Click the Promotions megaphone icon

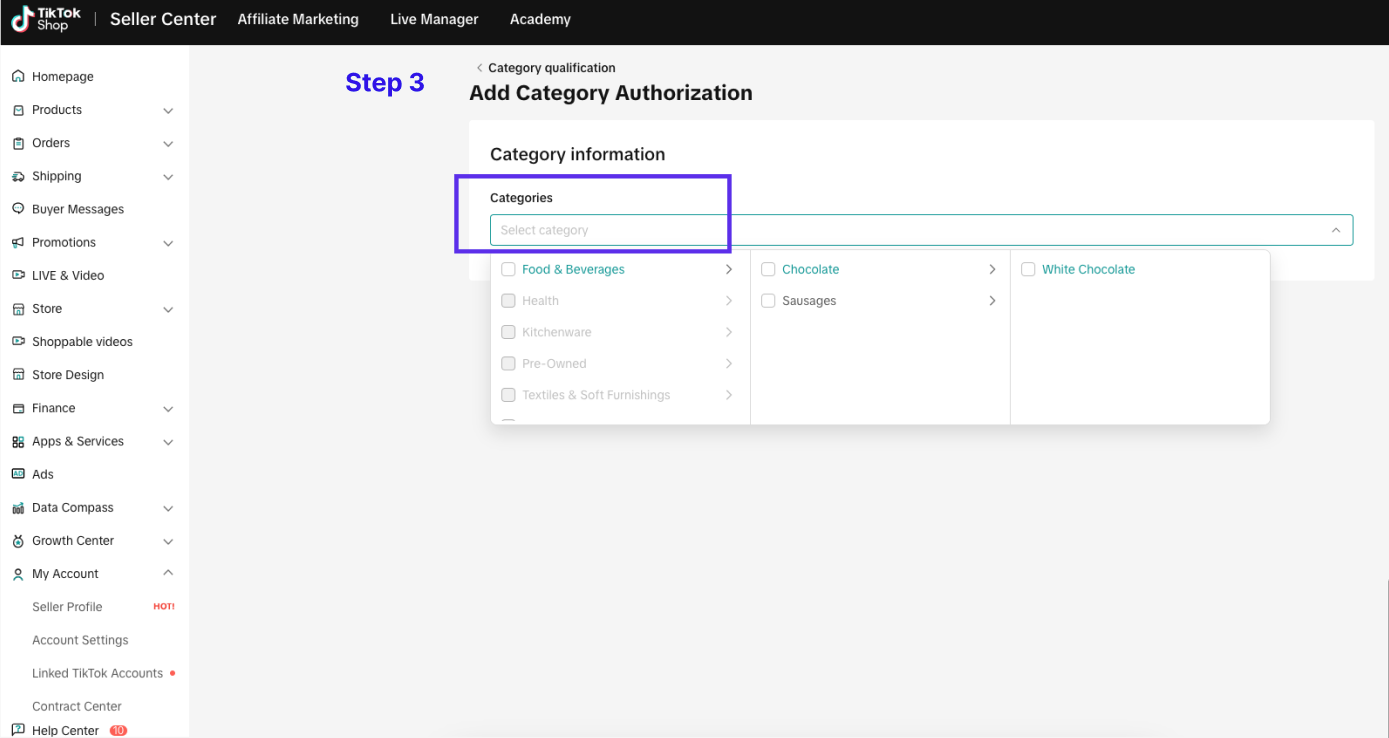coord(18,242)
